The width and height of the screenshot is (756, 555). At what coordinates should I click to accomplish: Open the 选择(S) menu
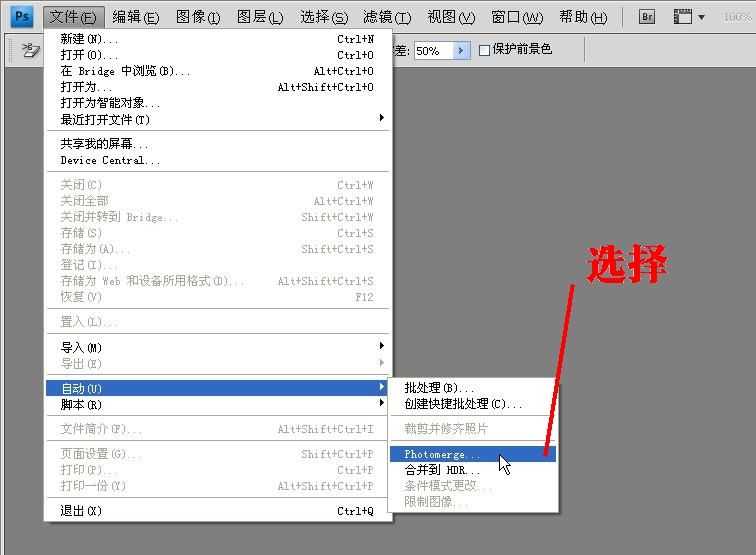pyautogui.click(x=324, y=17)
